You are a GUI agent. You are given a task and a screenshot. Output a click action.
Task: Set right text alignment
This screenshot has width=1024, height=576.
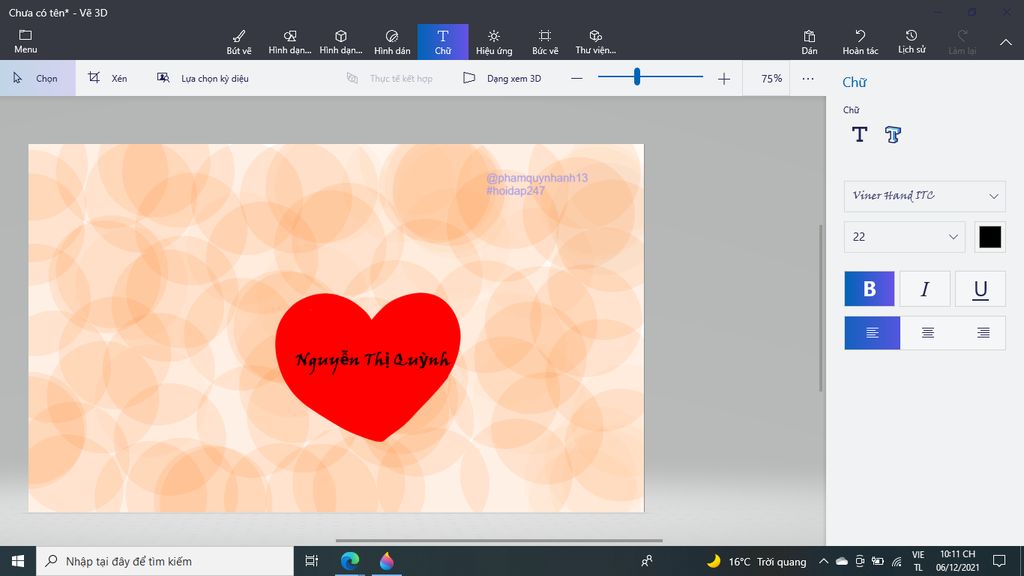(982, 333)
